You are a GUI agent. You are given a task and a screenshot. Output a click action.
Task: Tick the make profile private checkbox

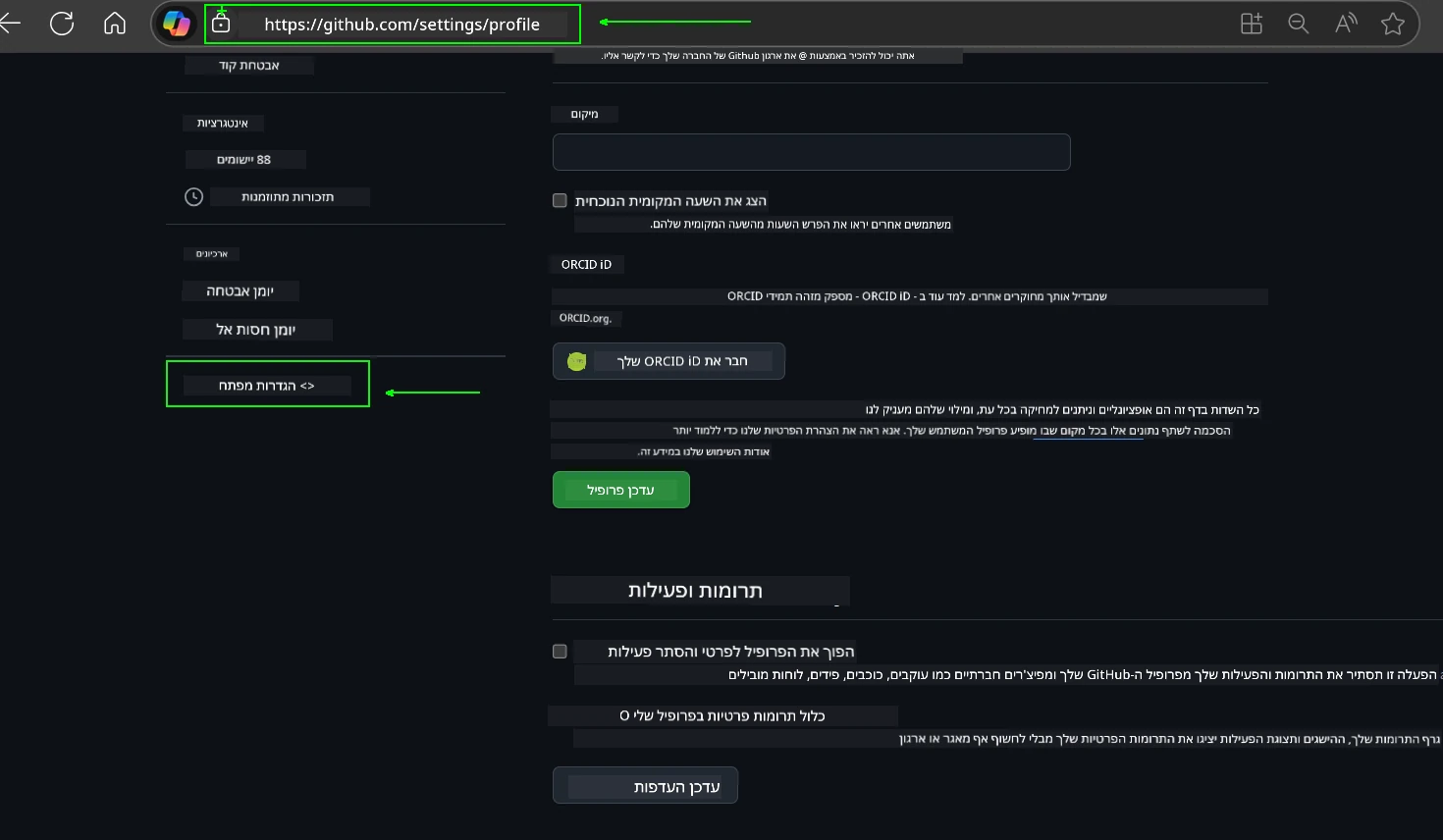click(560, 652)
